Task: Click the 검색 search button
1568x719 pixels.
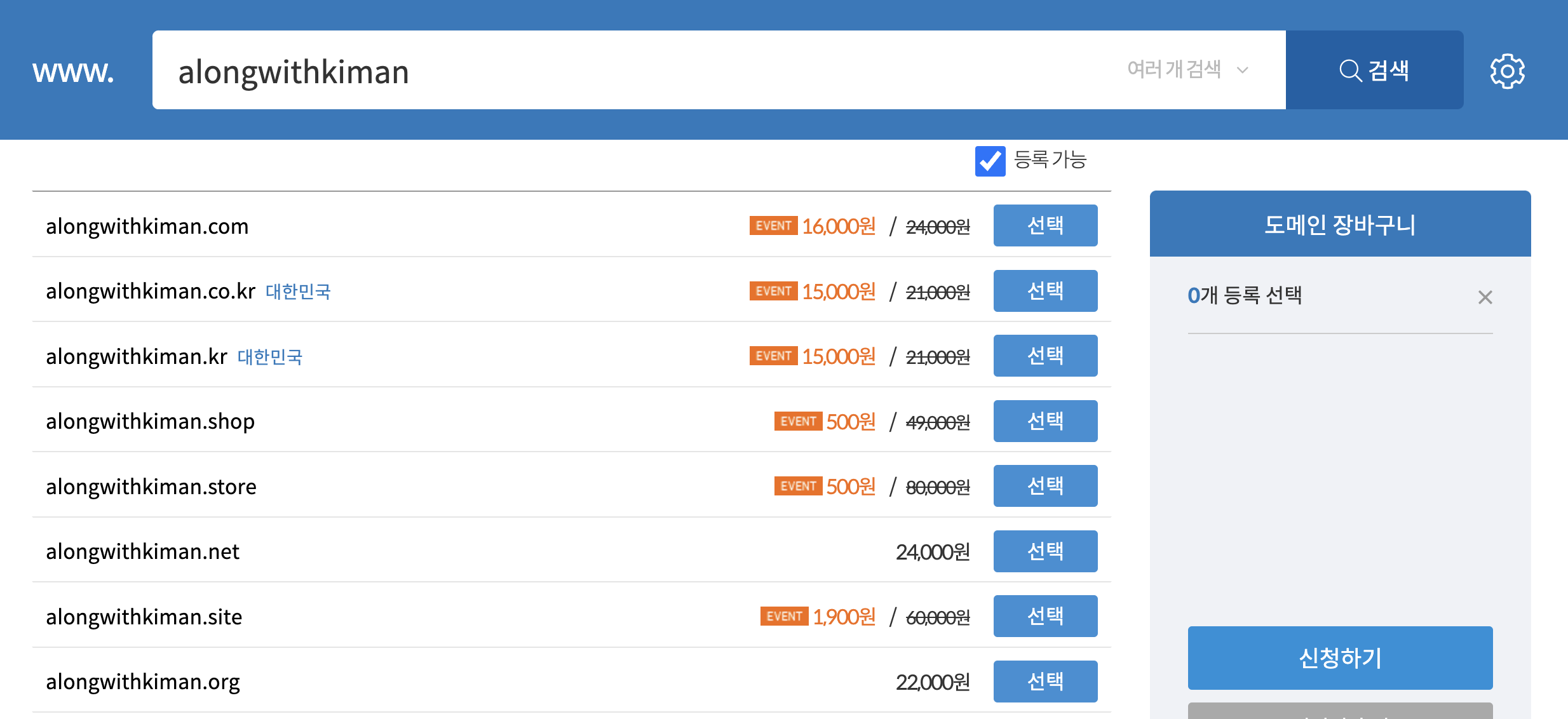Action: point(1374,70)
